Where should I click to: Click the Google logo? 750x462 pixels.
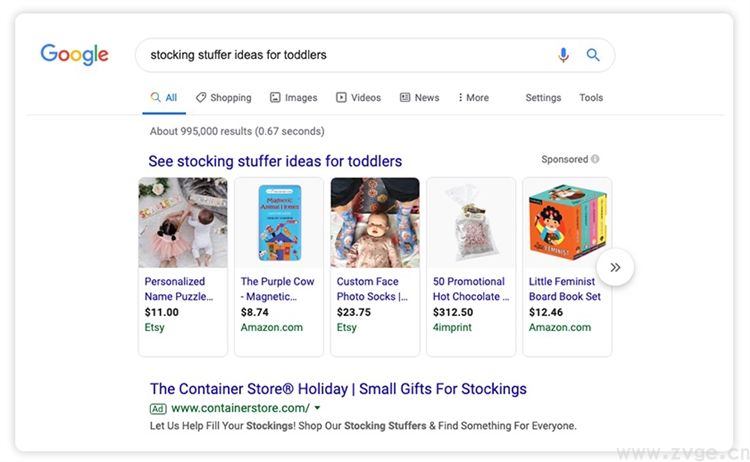[74, 54]
